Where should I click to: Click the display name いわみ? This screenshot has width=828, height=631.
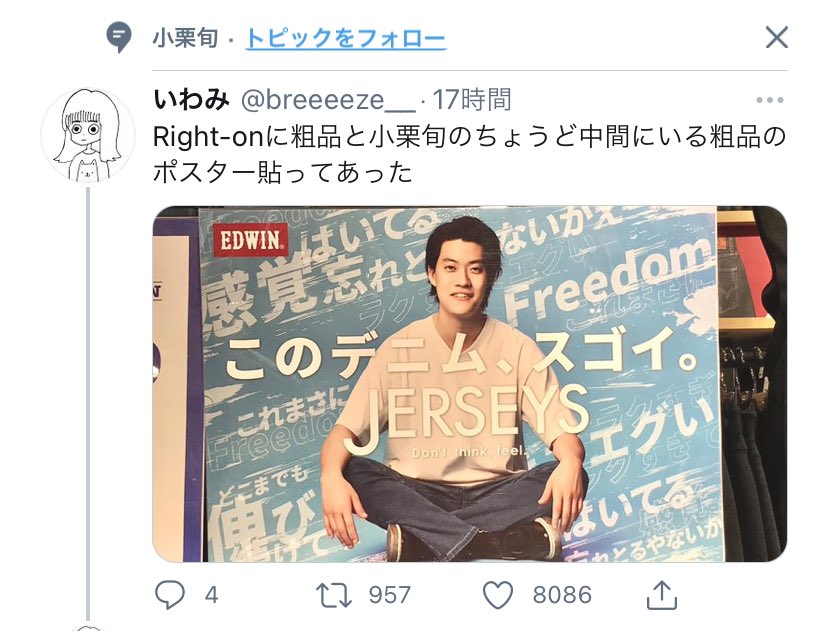coord(192,99)
